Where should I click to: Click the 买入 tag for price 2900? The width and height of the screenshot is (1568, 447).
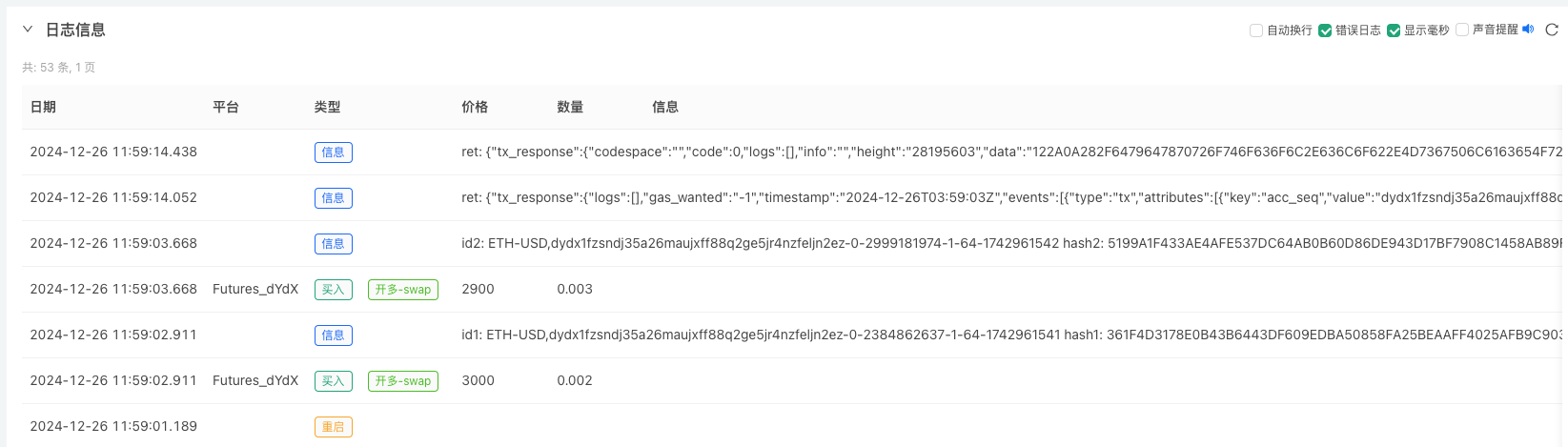(333, 290)
